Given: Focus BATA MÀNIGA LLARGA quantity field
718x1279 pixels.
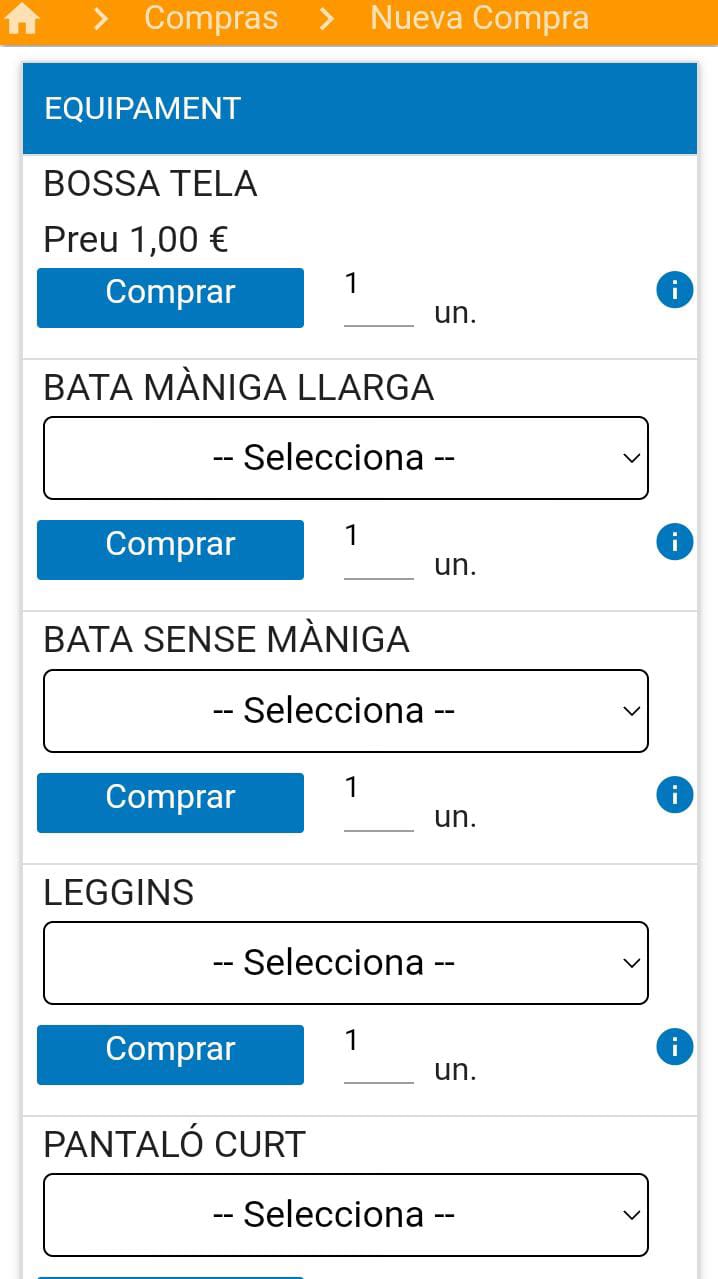Looking at the screenshot, I should coord(378,550).
